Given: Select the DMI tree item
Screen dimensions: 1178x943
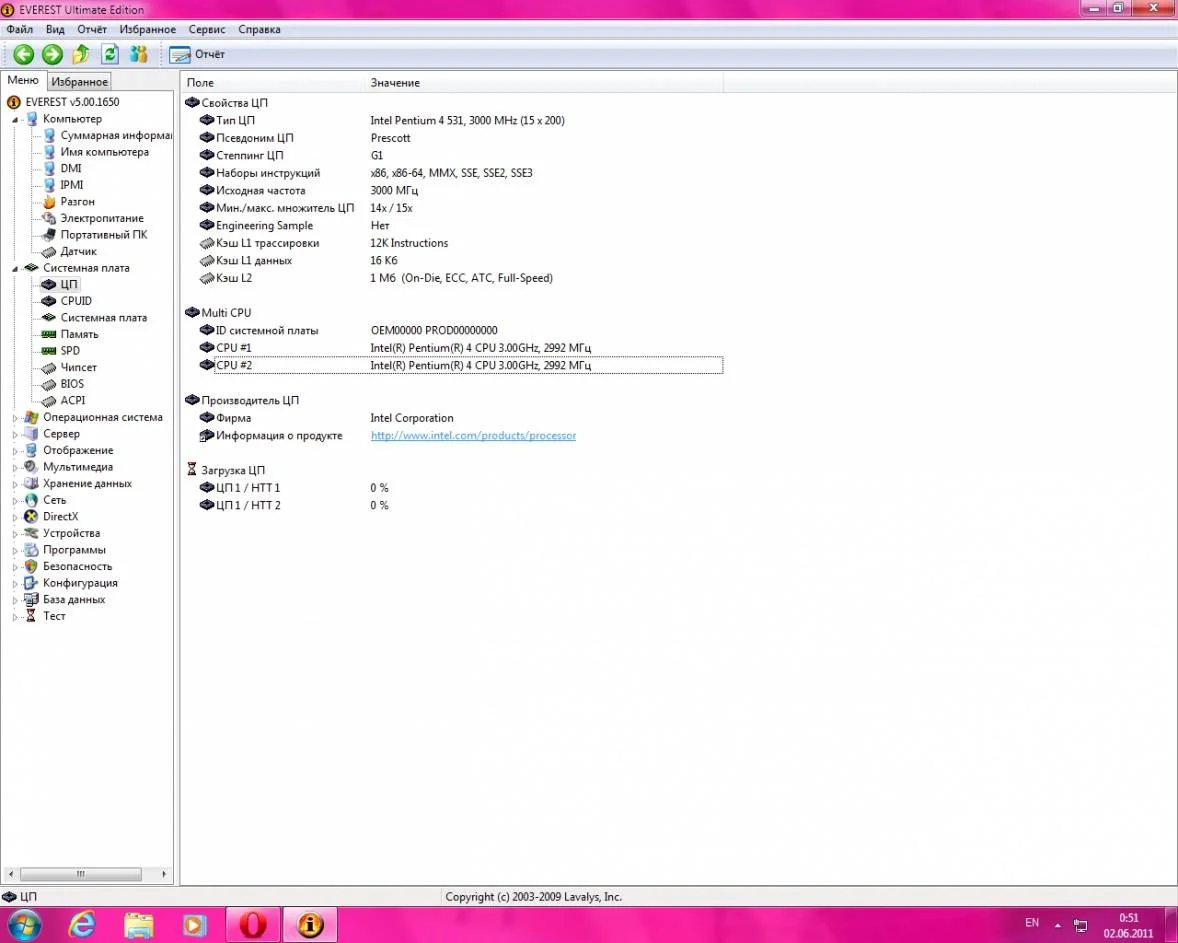Looking at the screenshot, I should point(71,168).
